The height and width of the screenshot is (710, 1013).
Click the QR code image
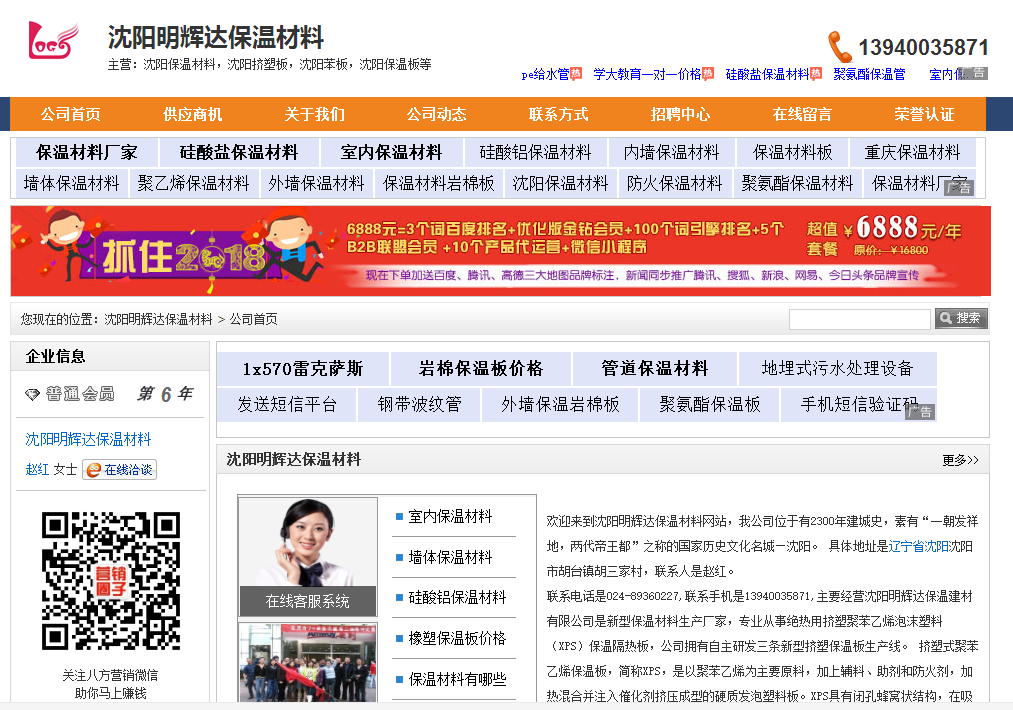click(110, 581)
